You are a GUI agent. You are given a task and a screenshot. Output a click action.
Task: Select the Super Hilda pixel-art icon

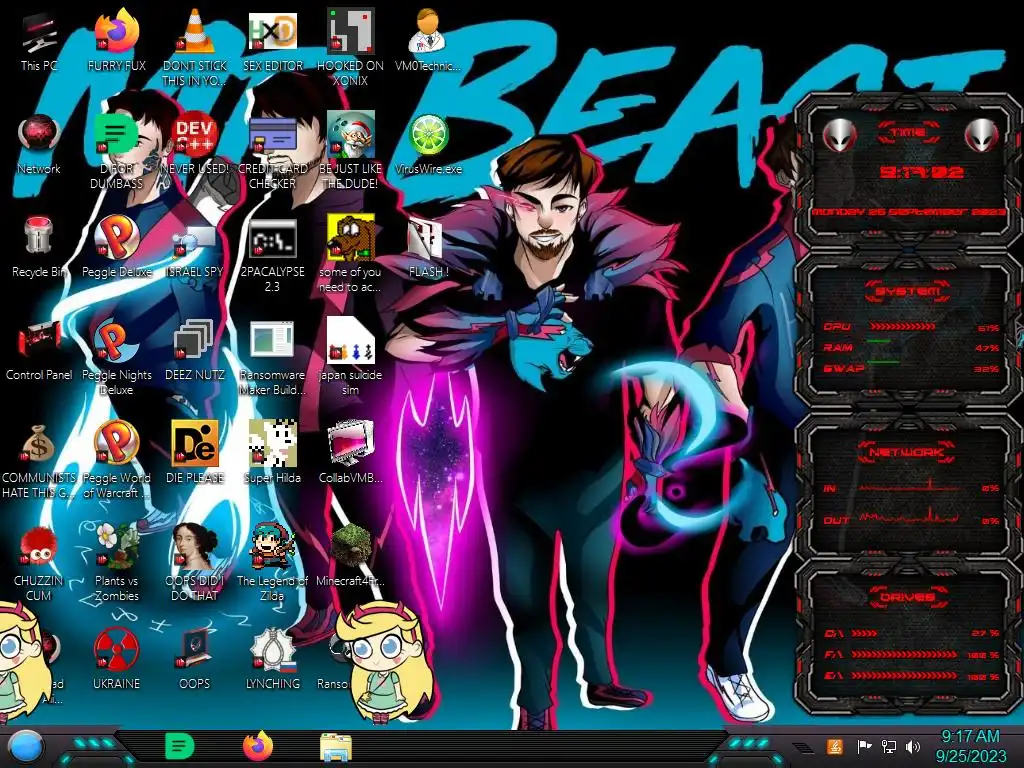(272, 454)
